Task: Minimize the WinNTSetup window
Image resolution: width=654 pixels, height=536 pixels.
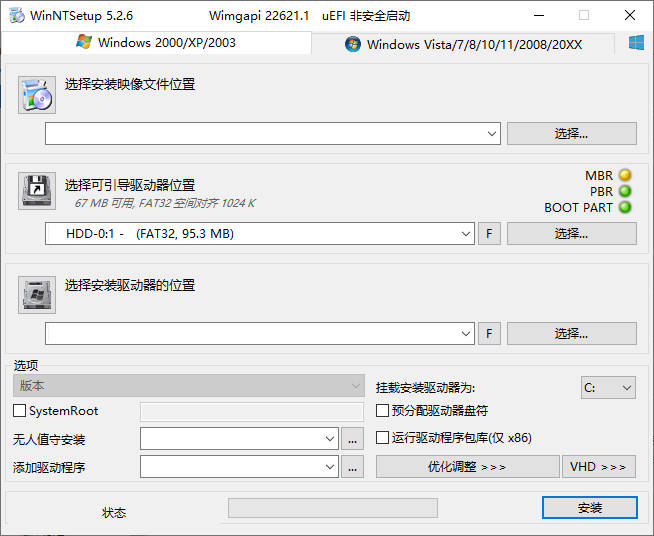Action: tap(539, 15)
